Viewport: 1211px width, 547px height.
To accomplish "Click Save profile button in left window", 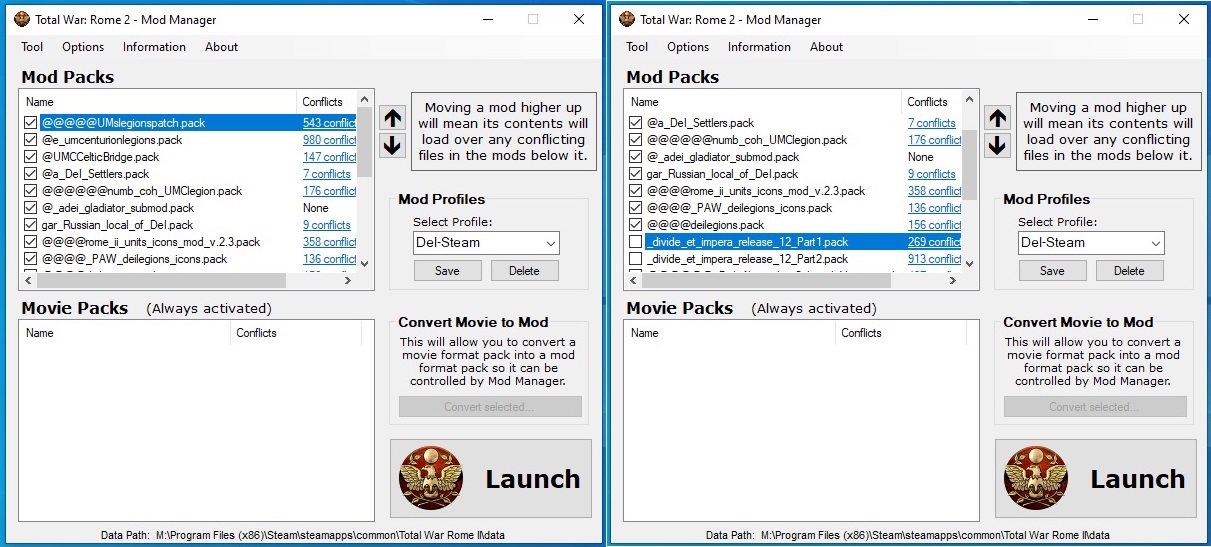I will pyautogui.click(x=447, y=271).
